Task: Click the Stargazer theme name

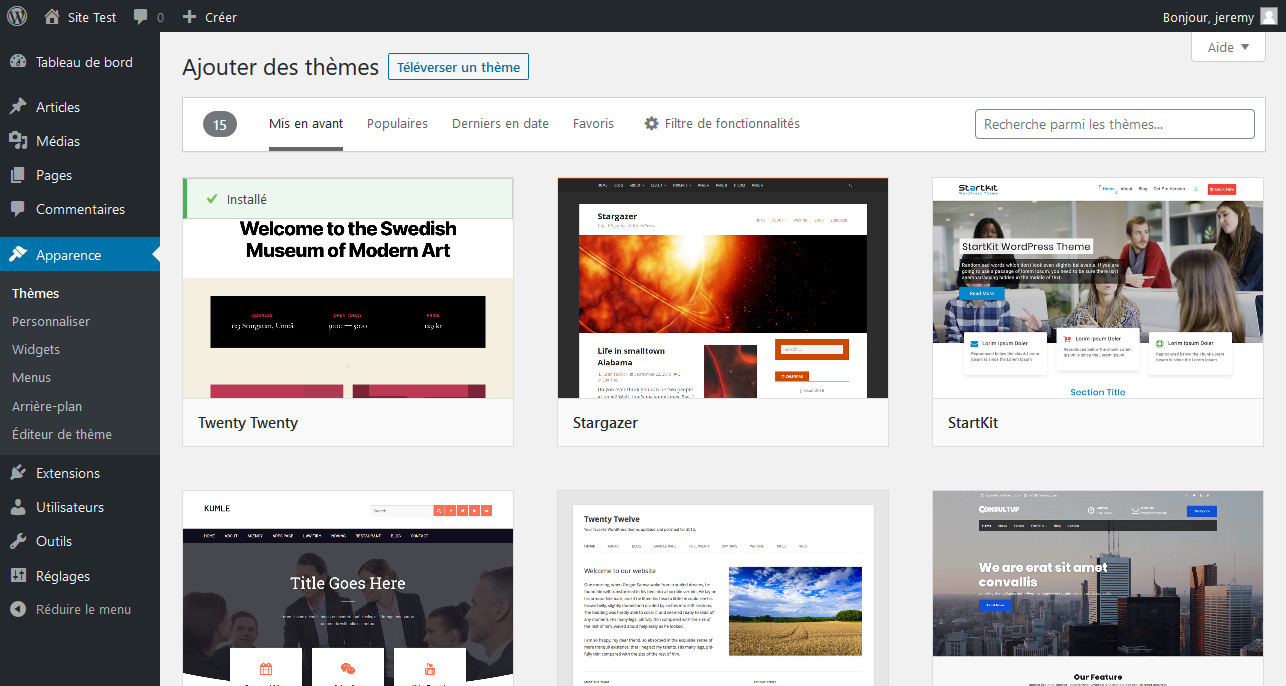Action: (606, 423)
